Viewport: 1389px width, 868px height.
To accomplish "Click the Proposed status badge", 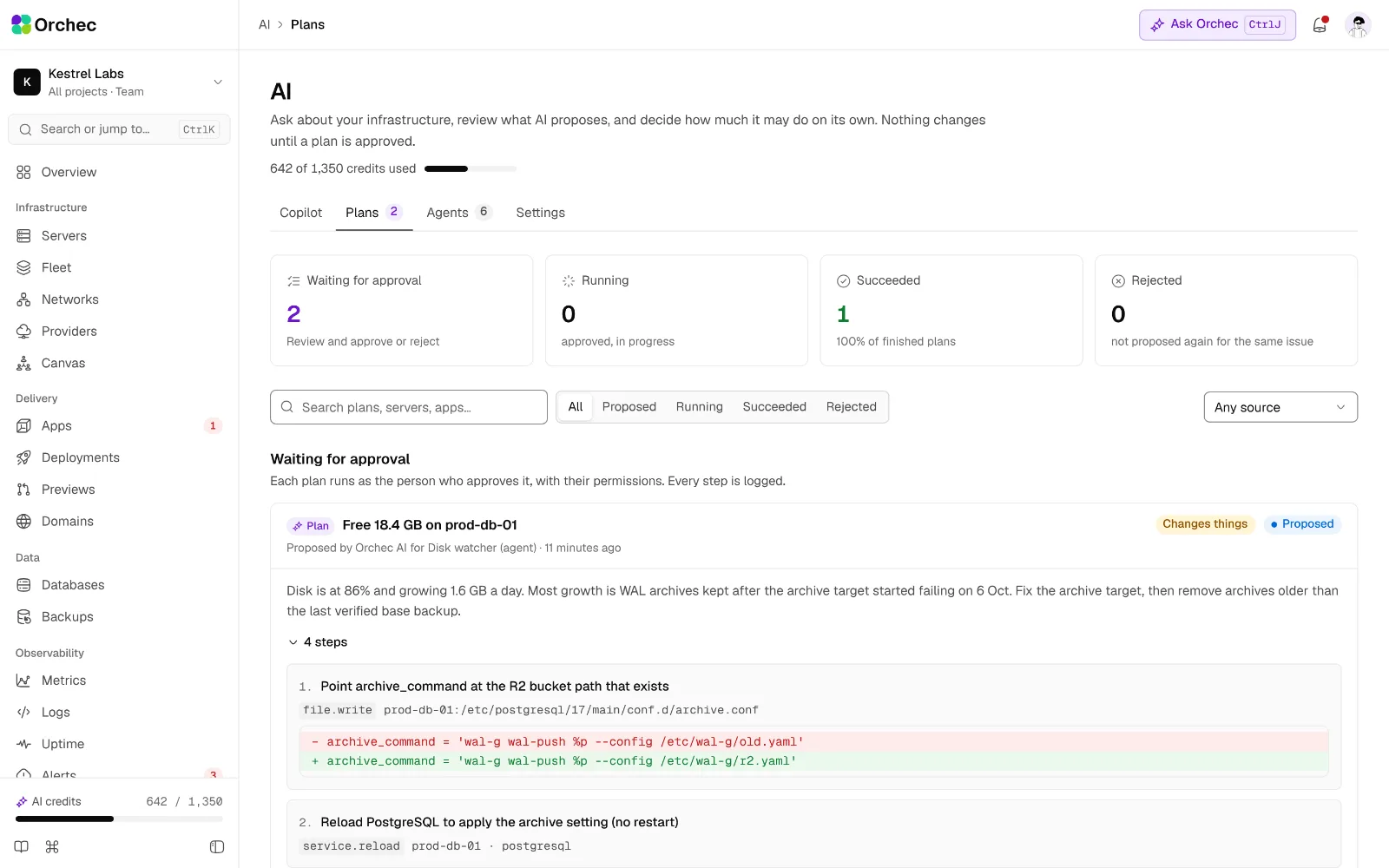I will (x=1302, y=524).
